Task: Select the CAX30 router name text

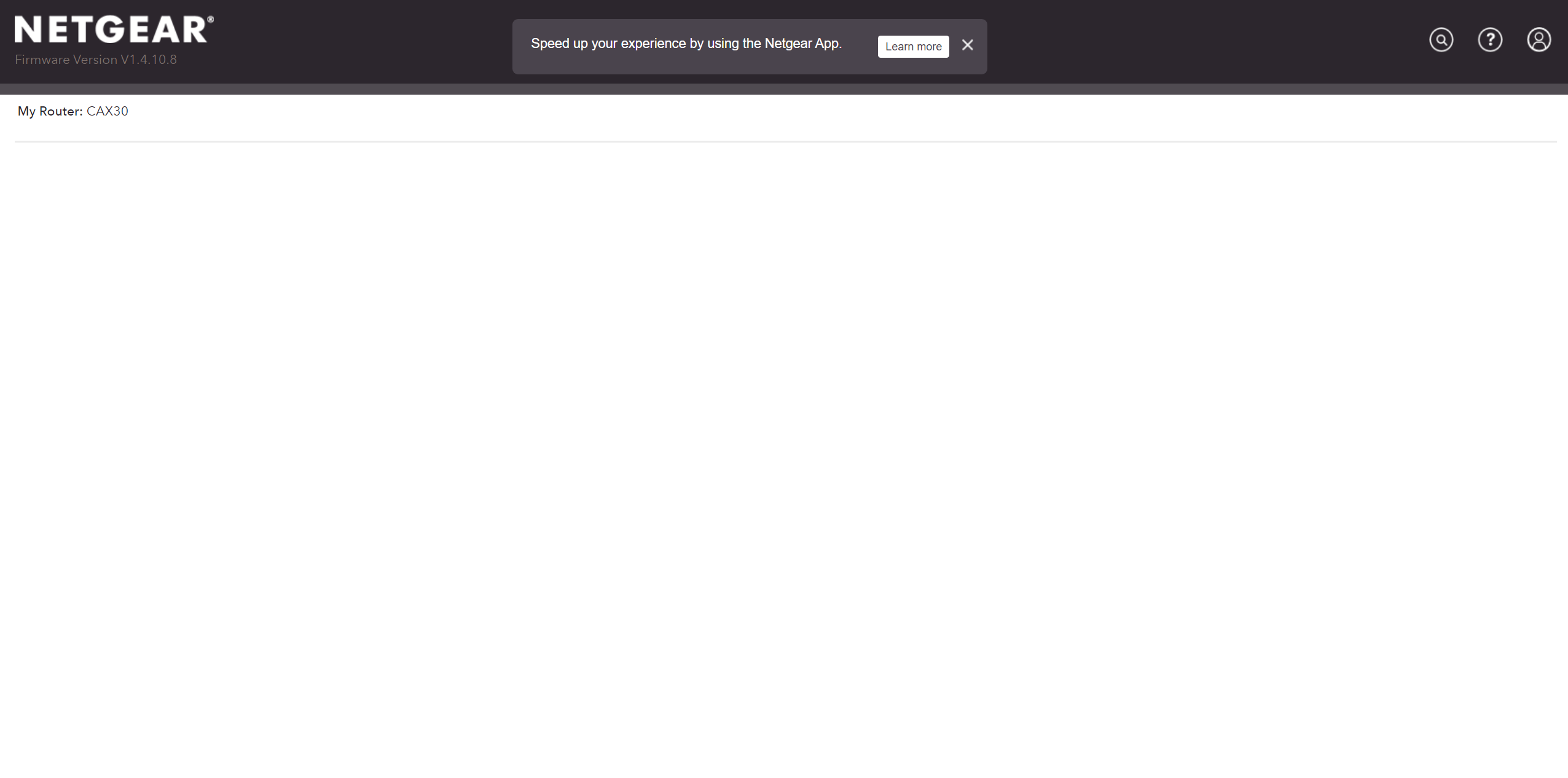Action: [x=106, y=111]
